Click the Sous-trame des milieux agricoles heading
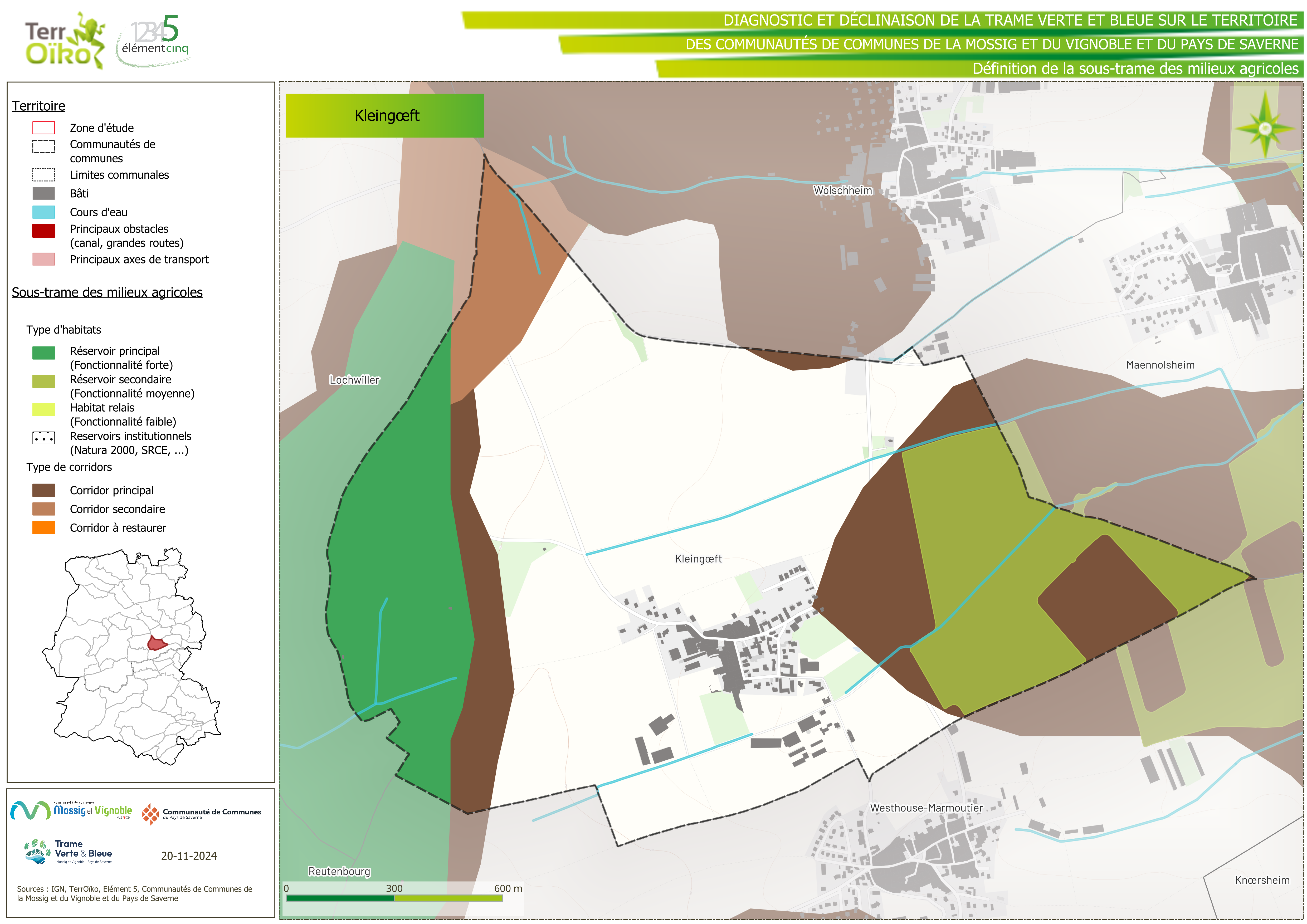1307x924 pixels. [x=107, y=292]
